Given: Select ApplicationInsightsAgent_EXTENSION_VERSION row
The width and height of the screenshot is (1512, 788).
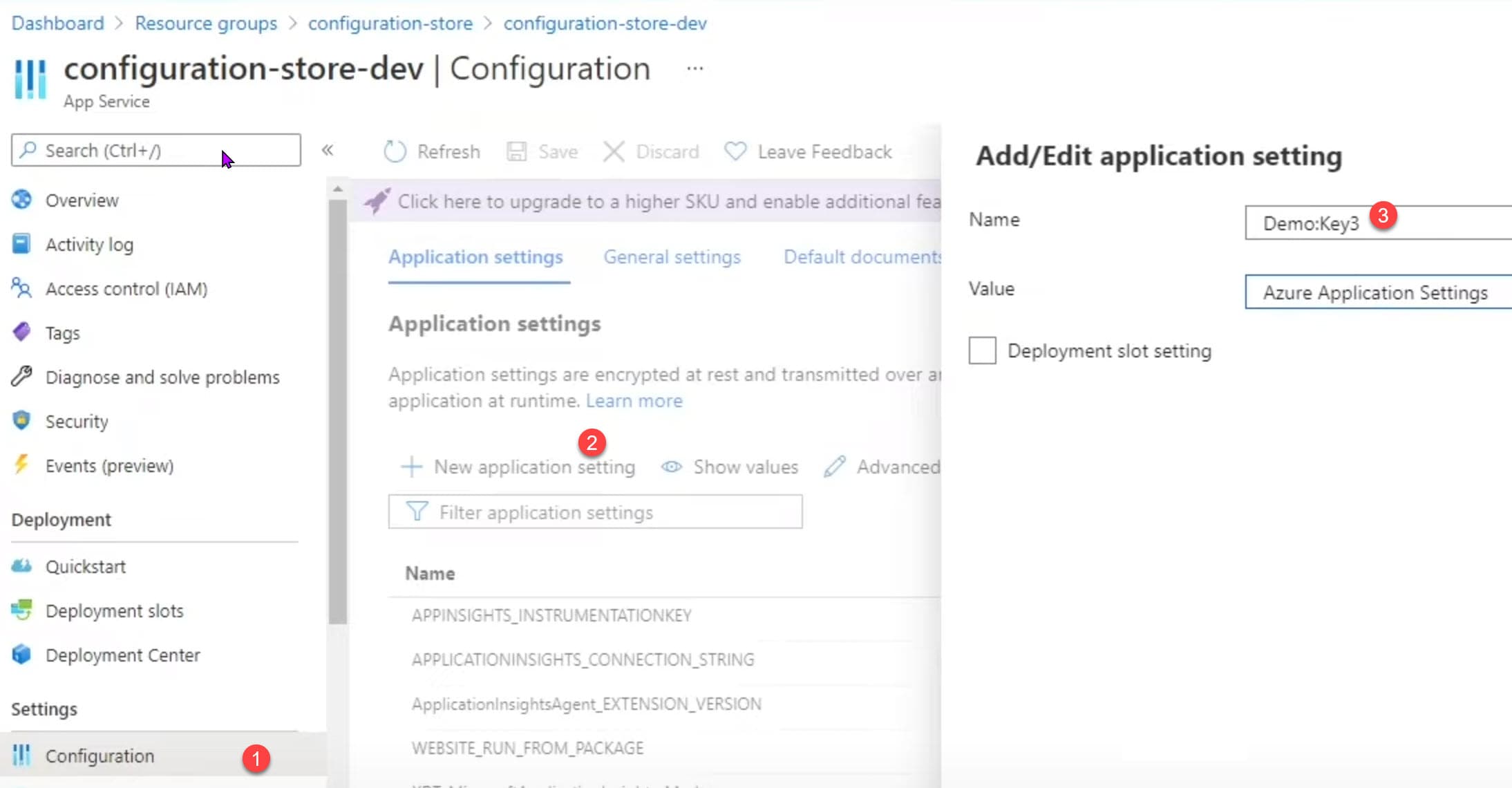Looking at the screenshot, I should 665,704.
